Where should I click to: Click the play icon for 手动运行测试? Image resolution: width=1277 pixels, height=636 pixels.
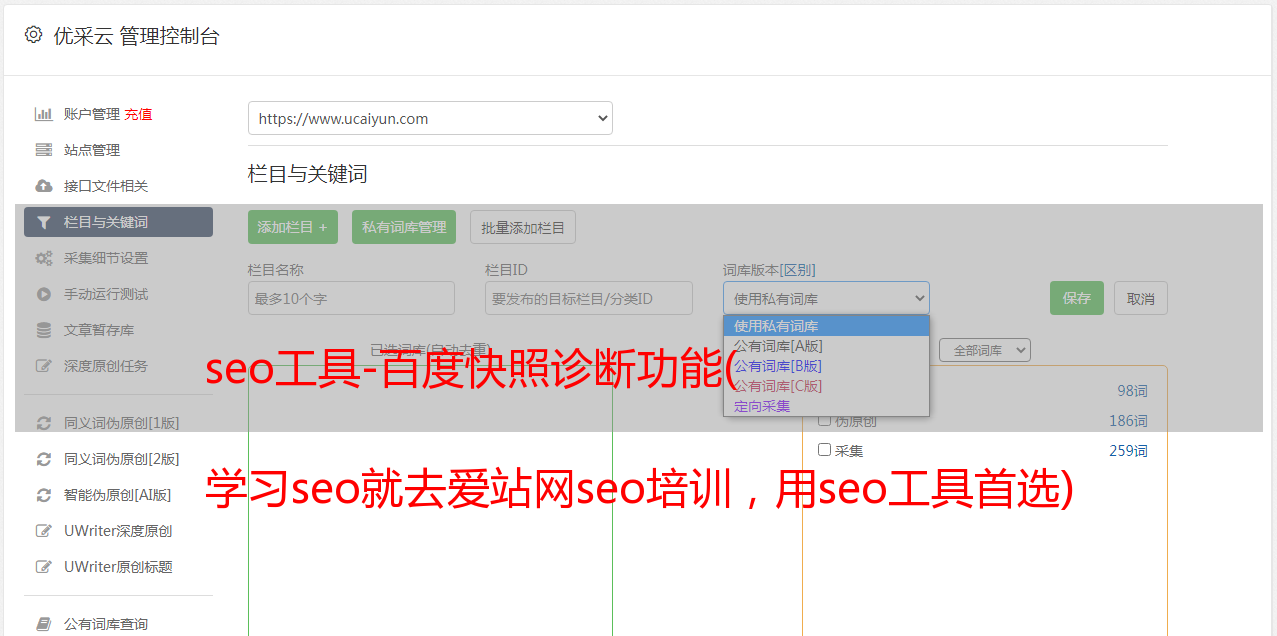pyautogui.click(x=43, y=294)
